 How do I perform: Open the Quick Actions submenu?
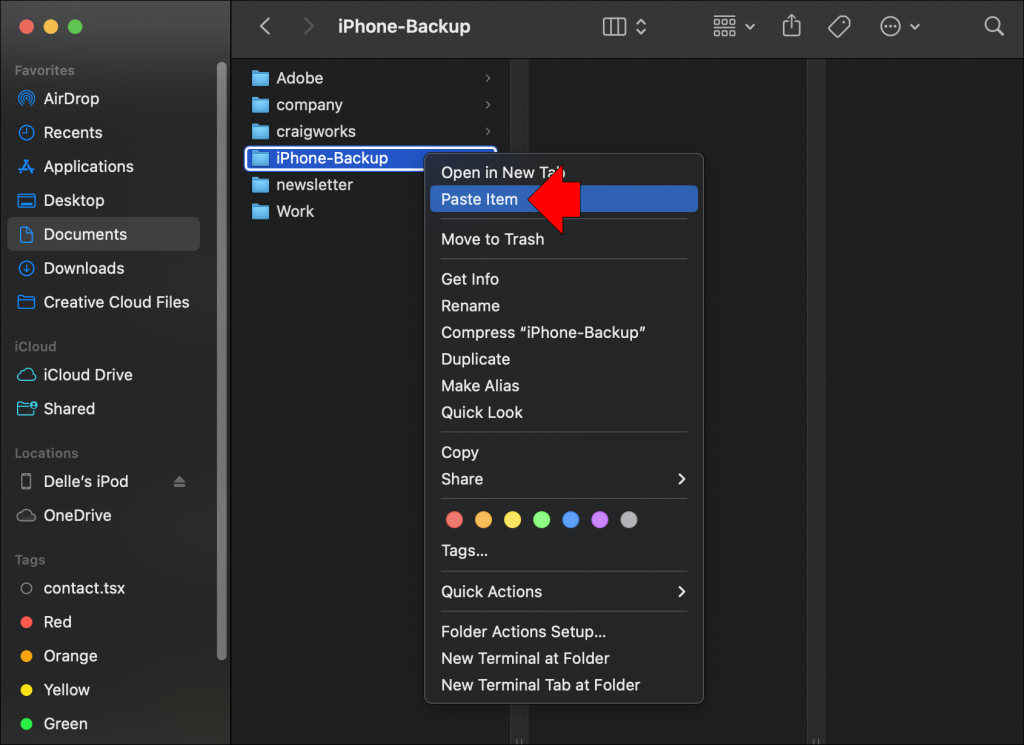click(564, 592)
